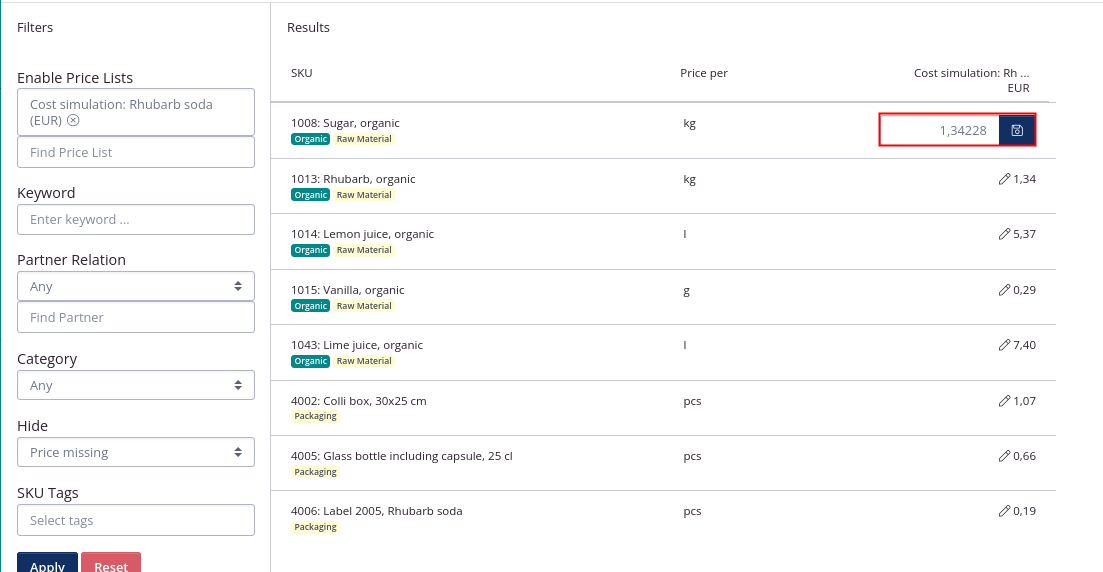Remove Cost simulation Rhubarb soda price list
Screen dimensions: 1103x572
[73, 120]
